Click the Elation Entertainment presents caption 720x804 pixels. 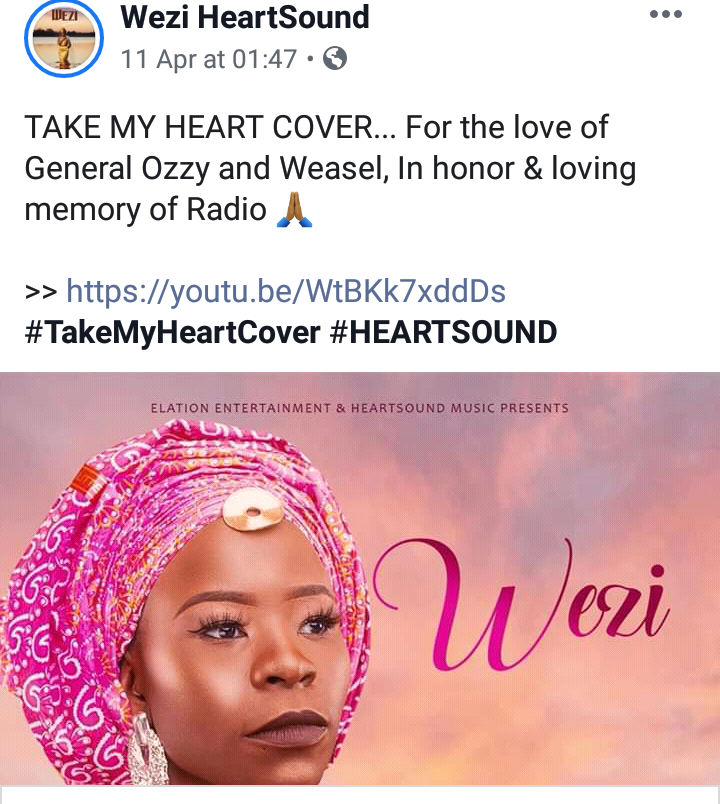click(359, 408)
